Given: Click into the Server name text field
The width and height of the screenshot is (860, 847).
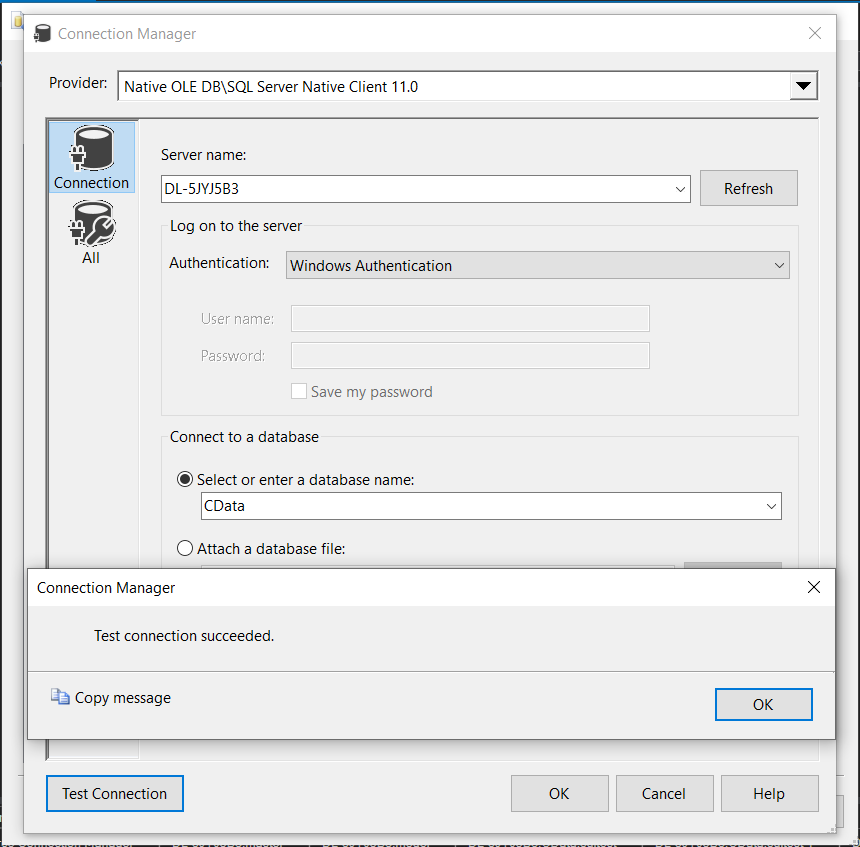Looking at the screenshot, I should (415, 188).
